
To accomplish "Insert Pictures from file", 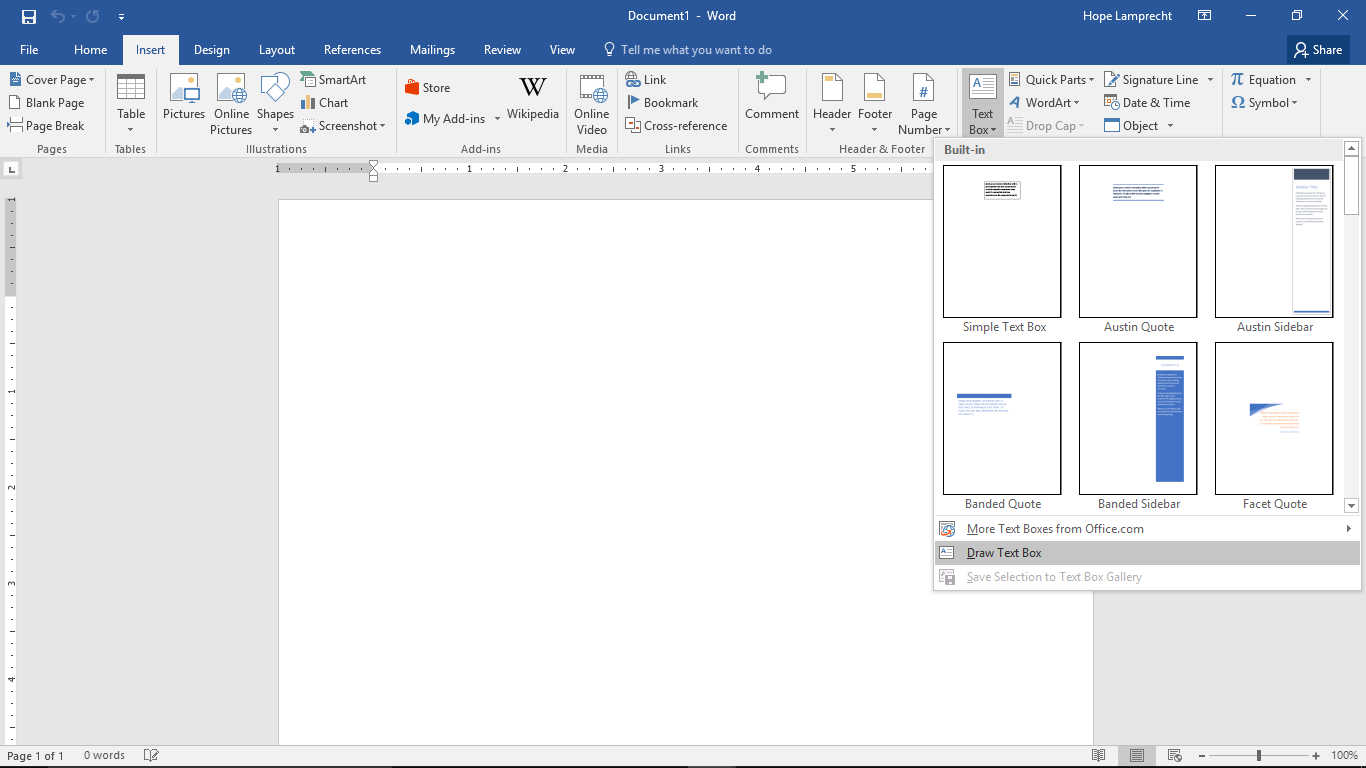I will 184,103.
